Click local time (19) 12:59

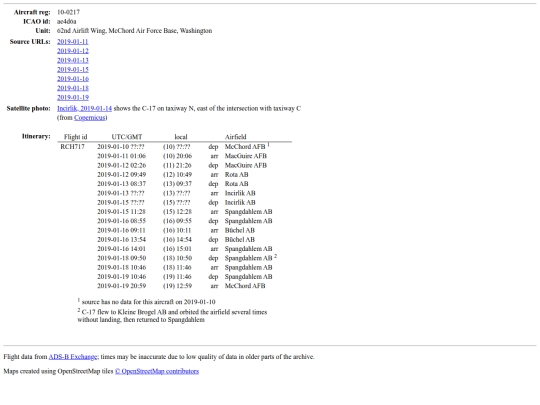(177, 286)
